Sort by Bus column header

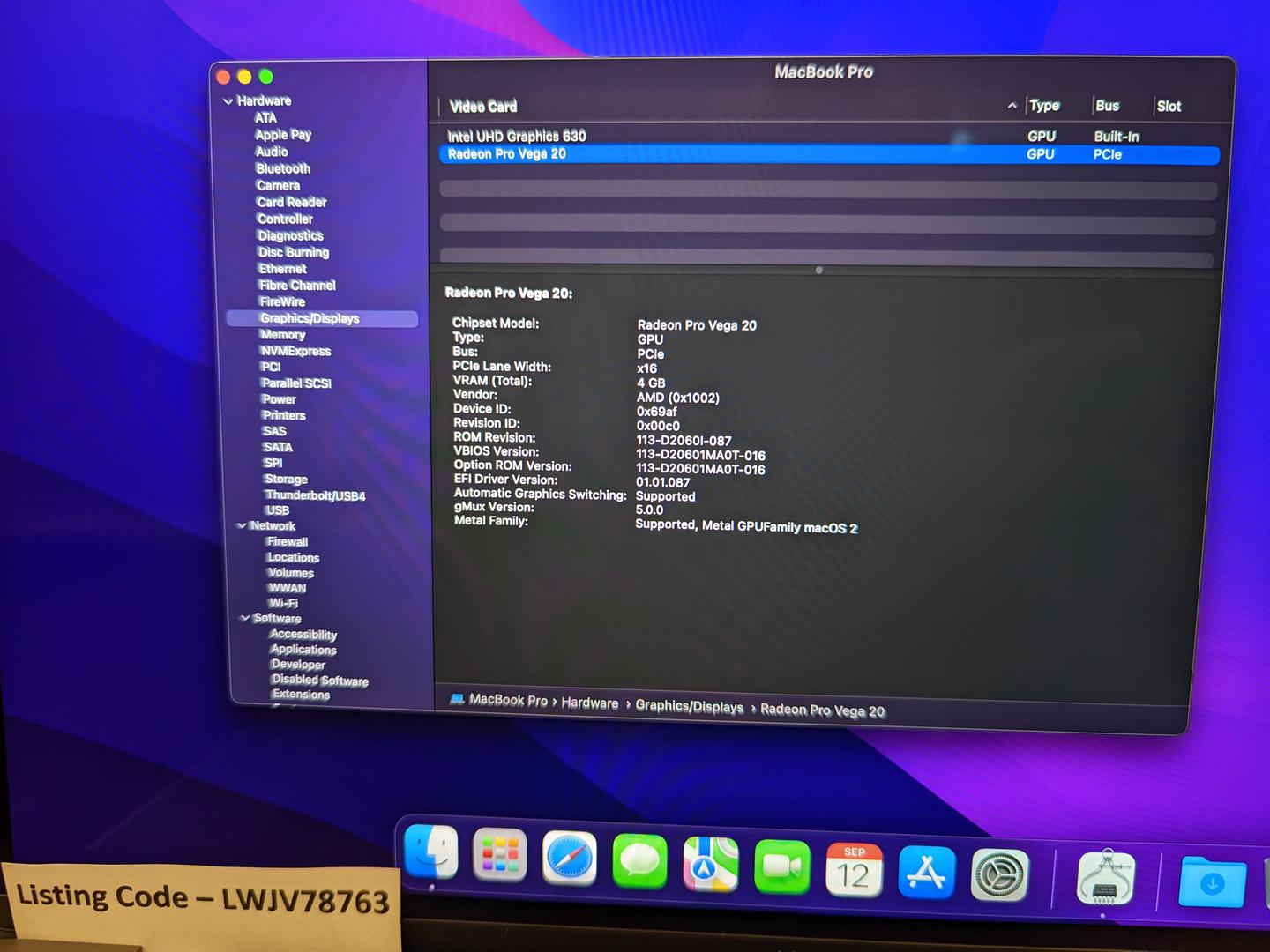(1107, 106)
